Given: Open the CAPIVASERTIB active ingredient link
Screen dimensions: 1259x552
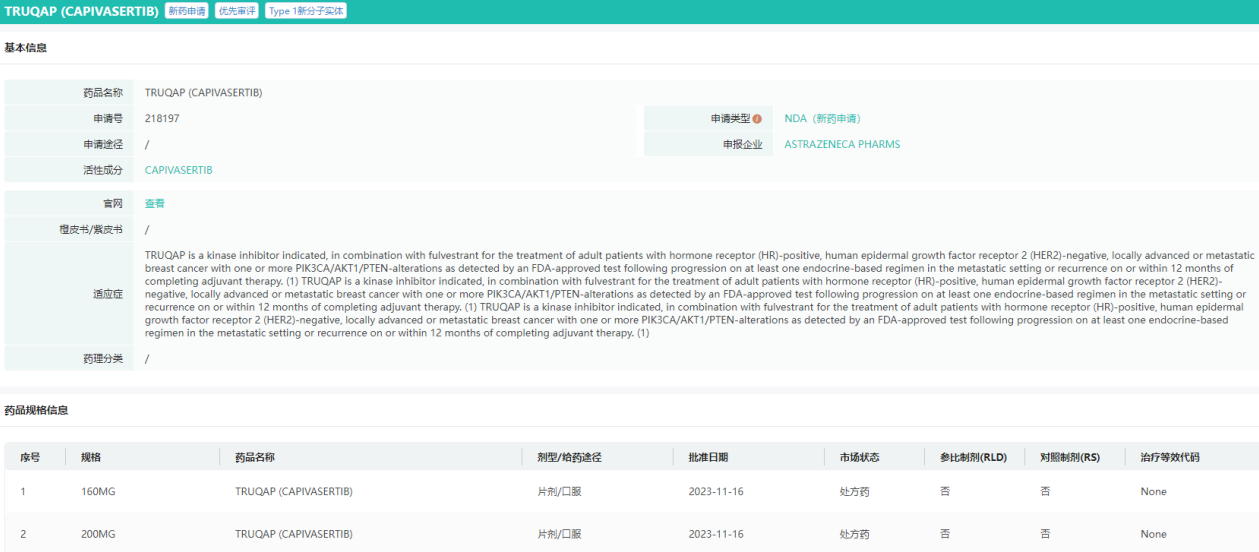Looking at the screenshot, I should [178, 170].
